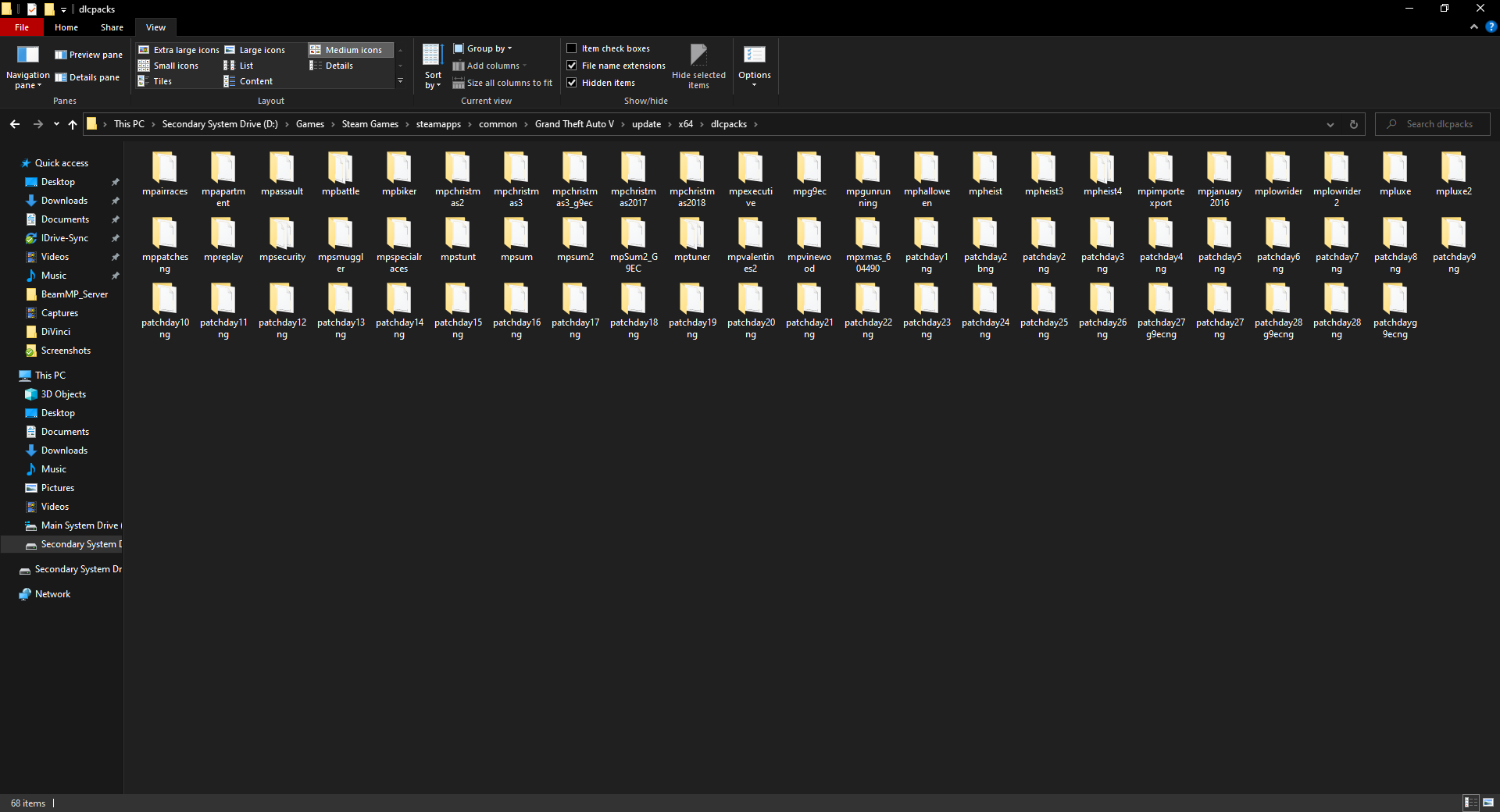Select the patchday28g9ecng folder
Screen dimensions: 1500x812
click(x=1278, y=312)
